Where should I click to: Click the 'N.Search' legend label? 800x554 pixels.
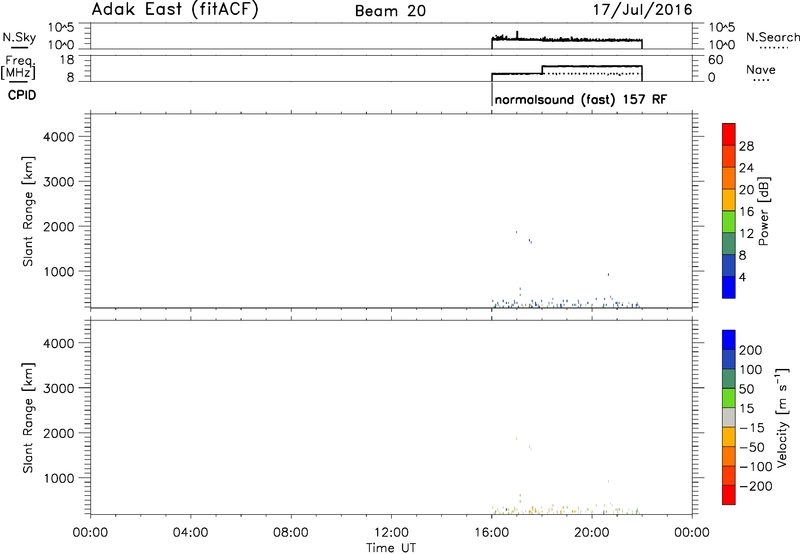pyautogui.click(x=772, y=37)
